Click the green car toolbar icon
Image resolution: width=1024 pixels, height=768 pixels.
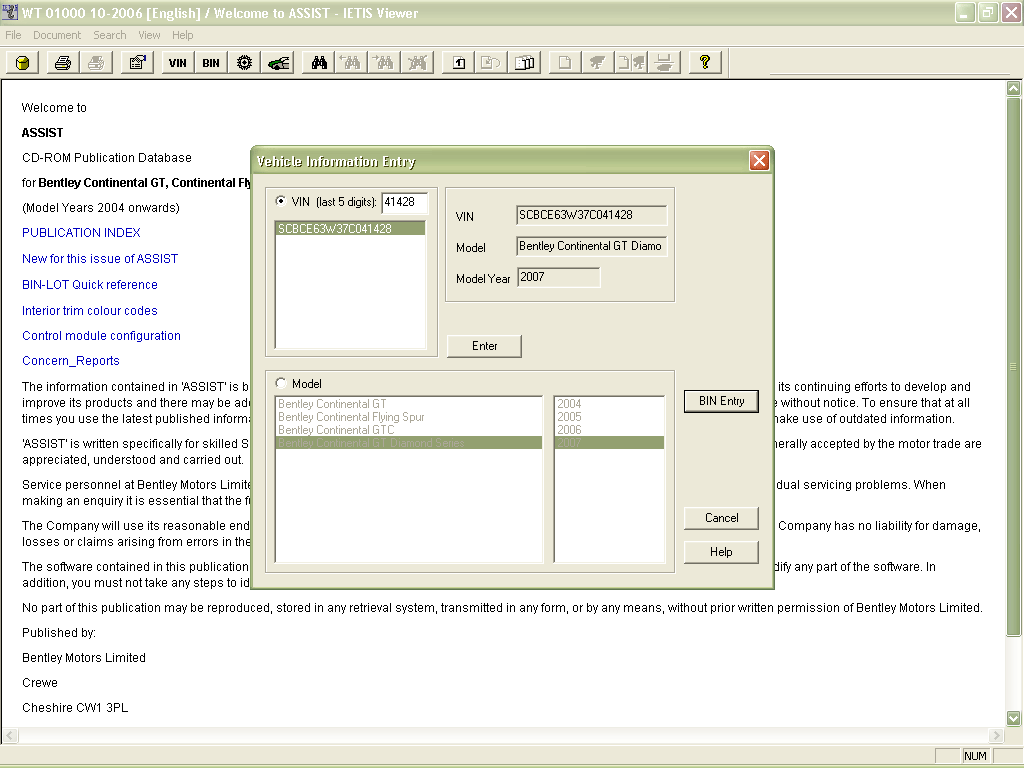278,63
